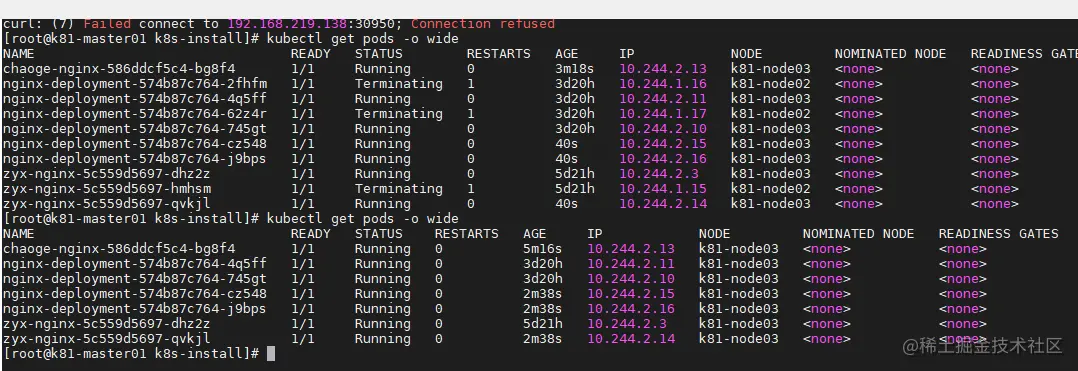Click restart count 1 in the hmhsm row

tap(471, 189)
